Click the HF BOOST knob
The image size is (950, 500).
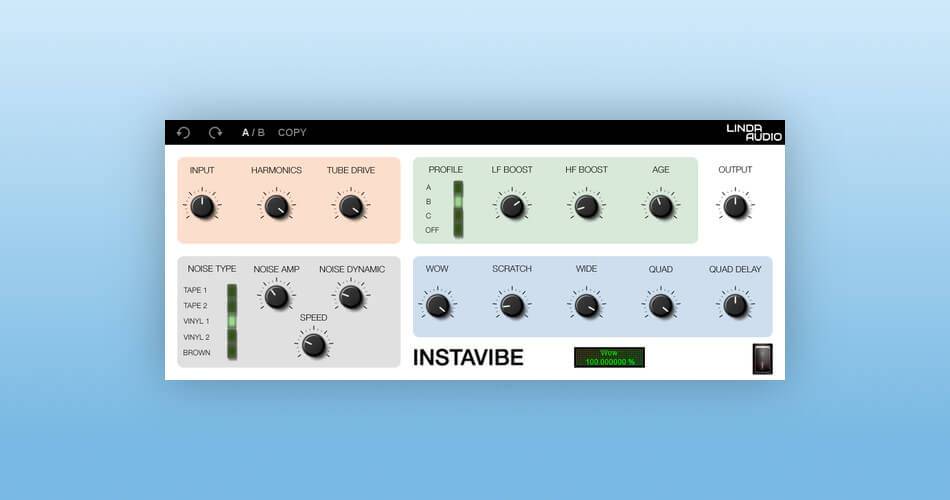click(x=586, y=207)
